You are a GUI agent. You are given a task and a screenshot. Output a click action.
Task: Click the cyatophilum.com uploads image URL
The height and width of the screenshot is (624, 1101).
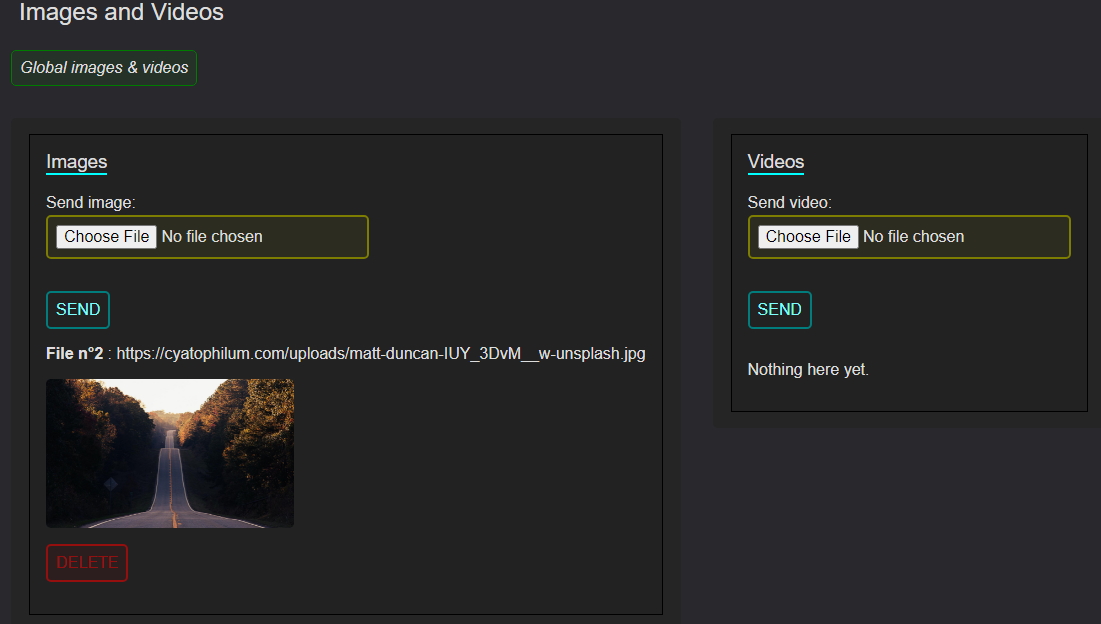380,354
